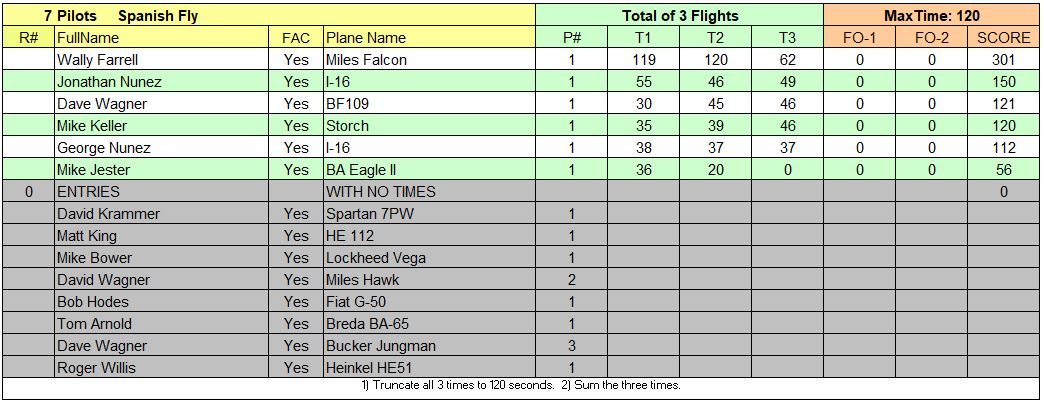
Task: Select the FO-1 column header
Action: pos(860,37)
